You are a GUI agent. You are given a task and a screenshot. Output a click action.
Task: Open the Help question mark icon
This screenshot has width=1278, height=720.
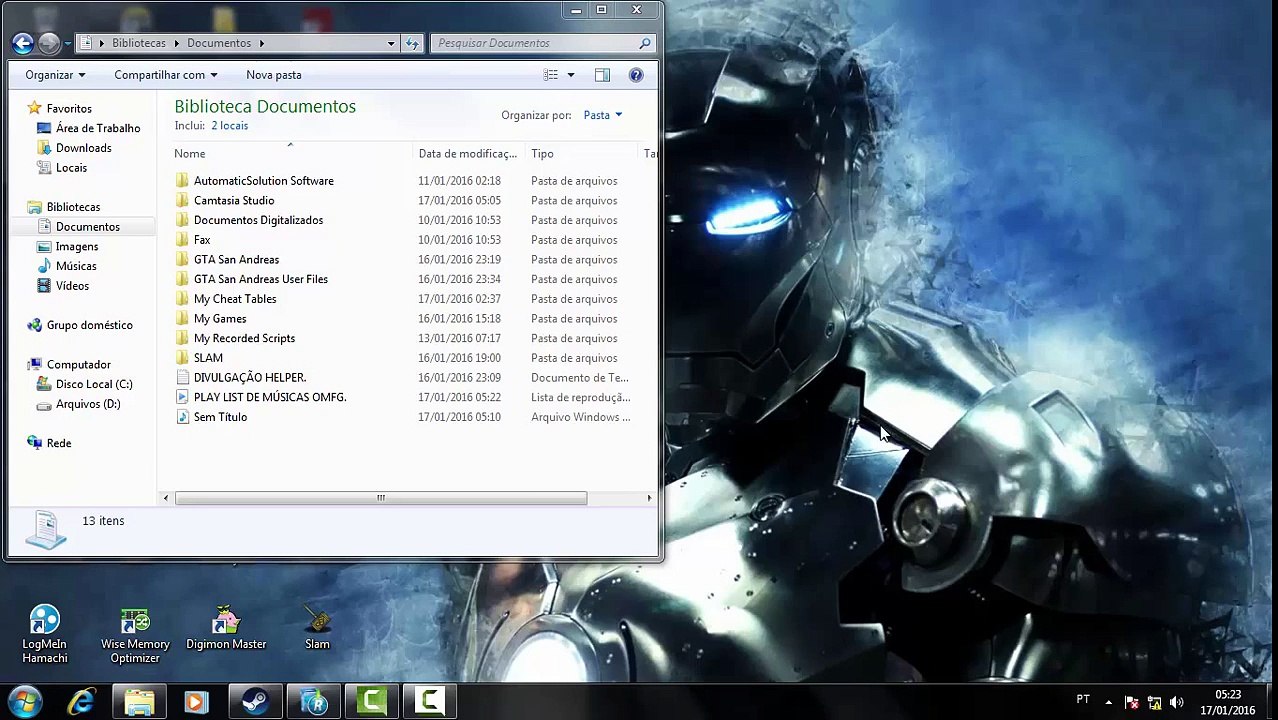point(636,75)
